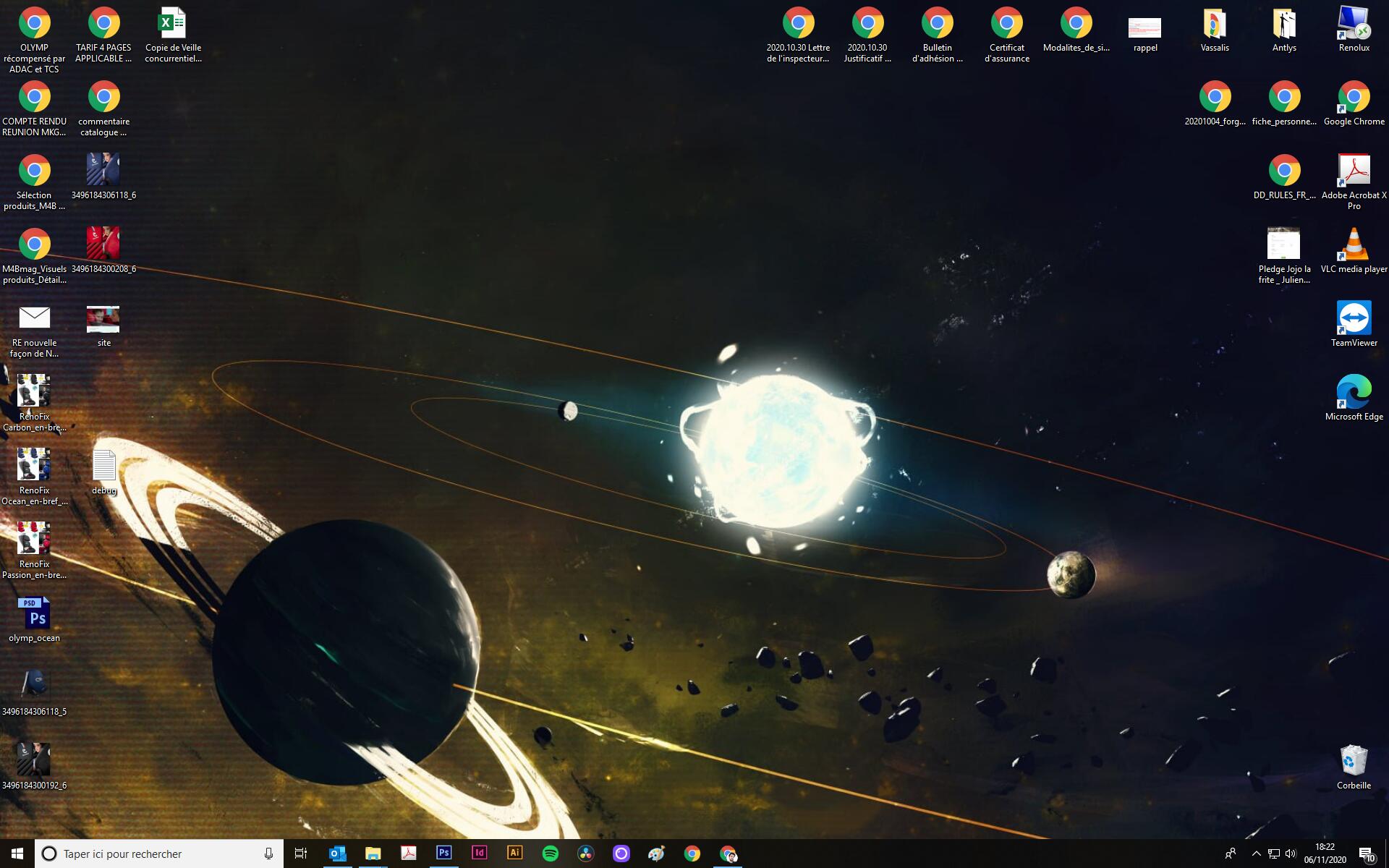Select the Corbeille recycle bin
This screenshot has height=868, width=1389.
tap(1354, 761)
